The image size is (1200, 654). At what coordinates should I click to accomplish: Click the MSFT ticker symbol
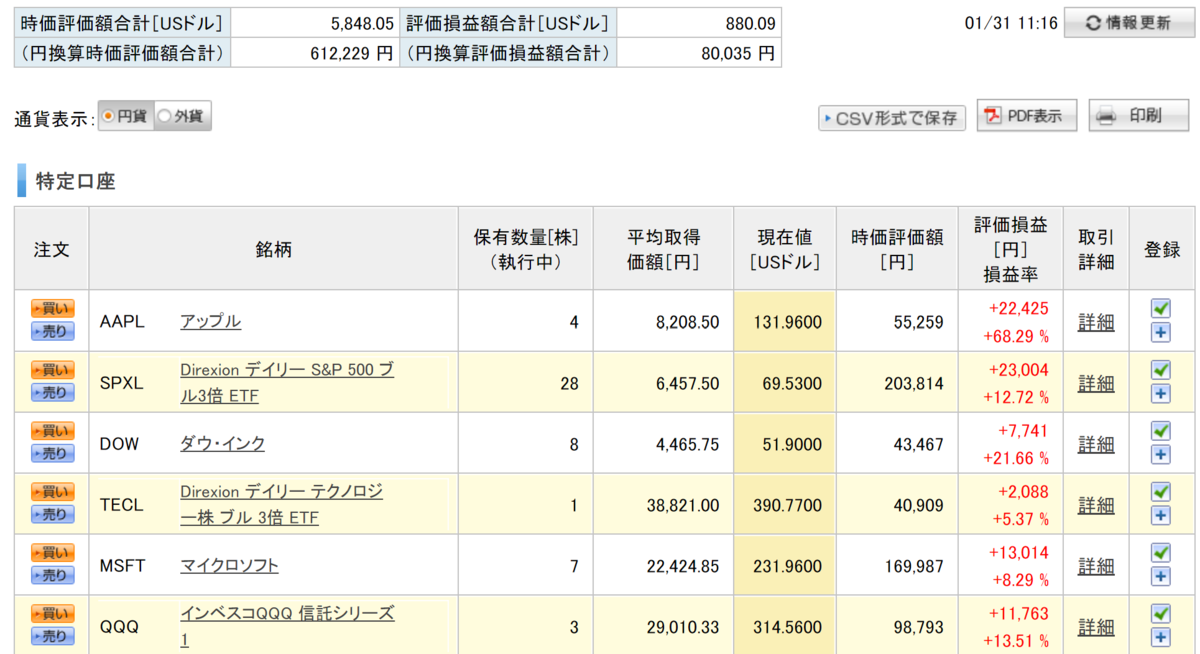coord(123,566)
